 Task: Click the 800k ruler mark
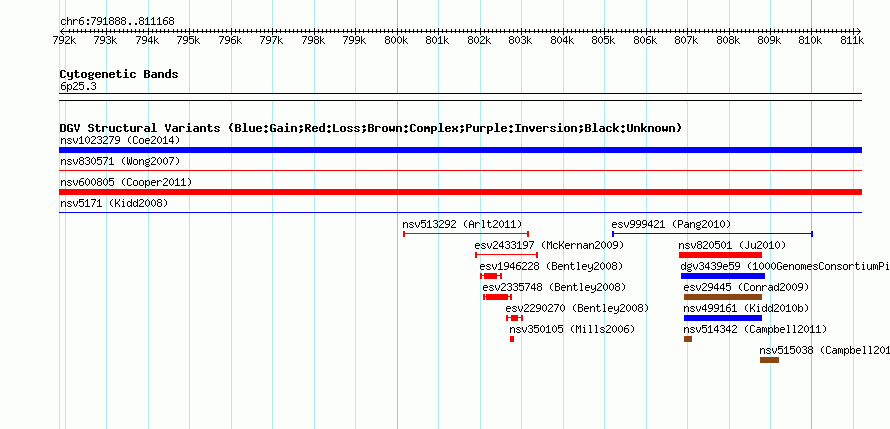[396, 40]
